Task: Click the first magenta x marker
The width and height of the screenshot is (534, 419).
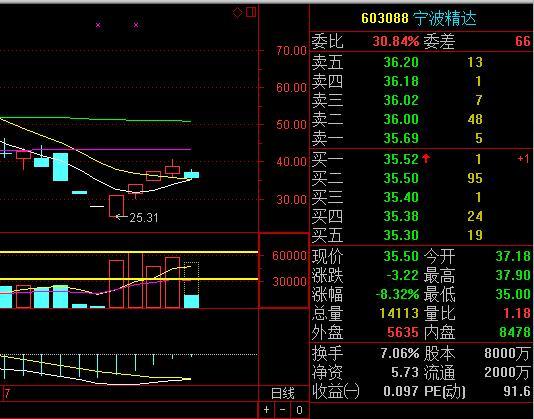Action: pos(98,25)
